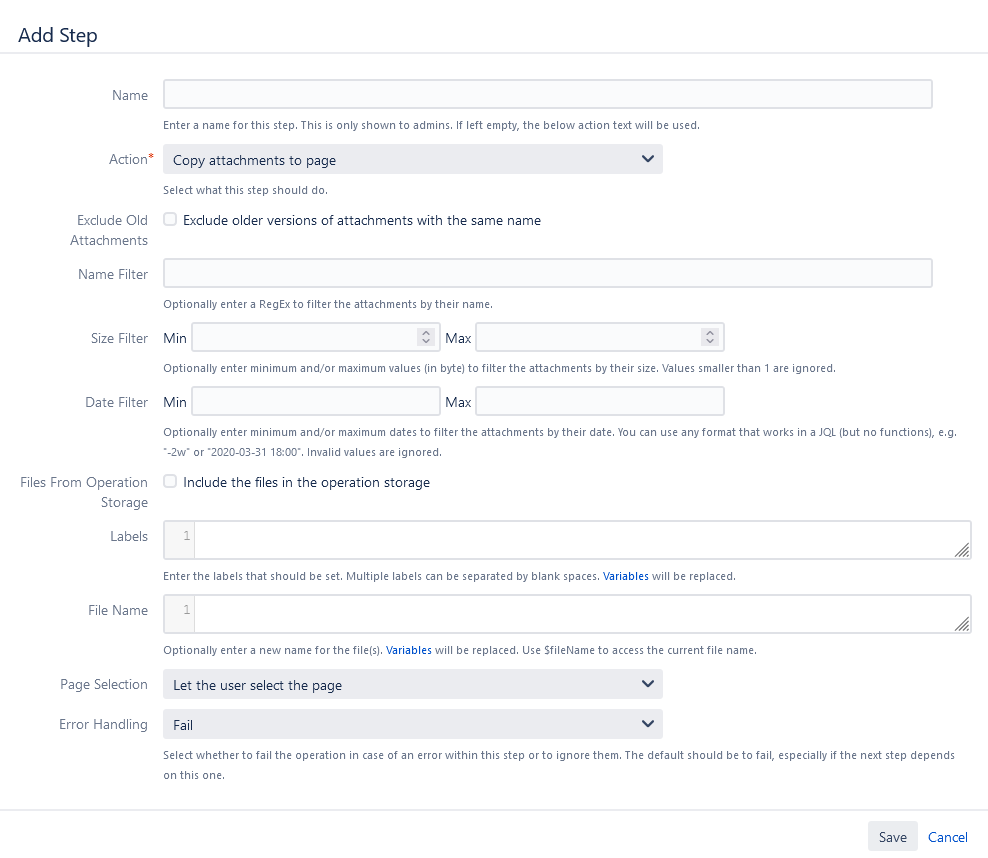Open the Action dropdown

click(x=412, y=159)
